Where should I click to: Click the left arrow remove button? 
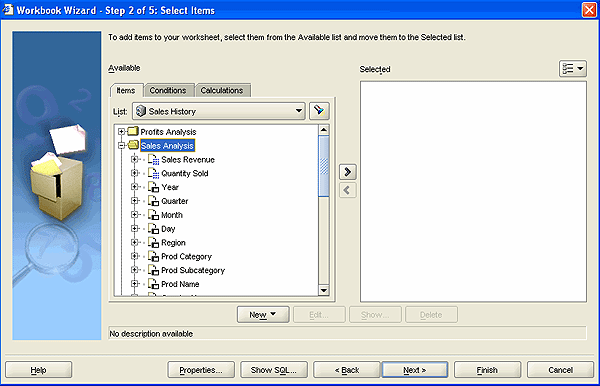pyautogui.click(x=347, y=190)
